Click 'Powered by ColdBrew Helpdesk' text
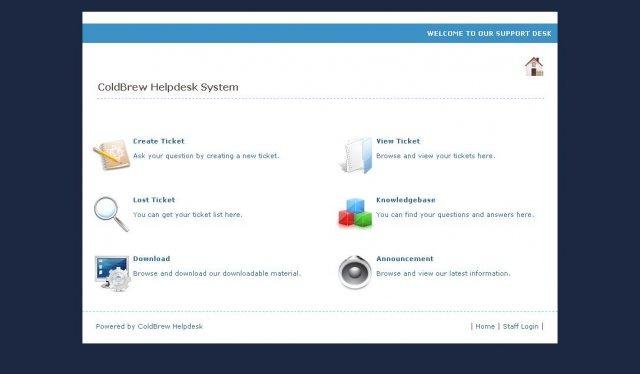Image resolution: width=640 pixels, height=374 pixels. (x=149, y=326)
